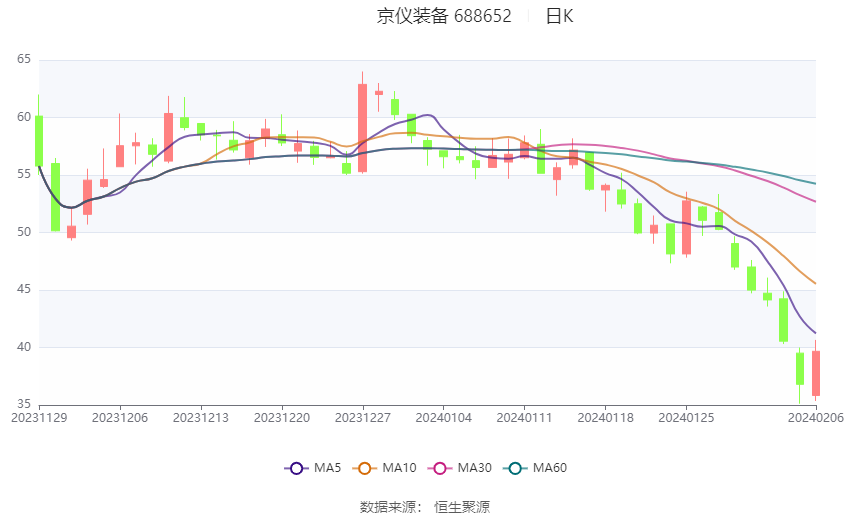
Task: Click the chart title 京仪装备 688652
Action: click(x=444, y=16)
